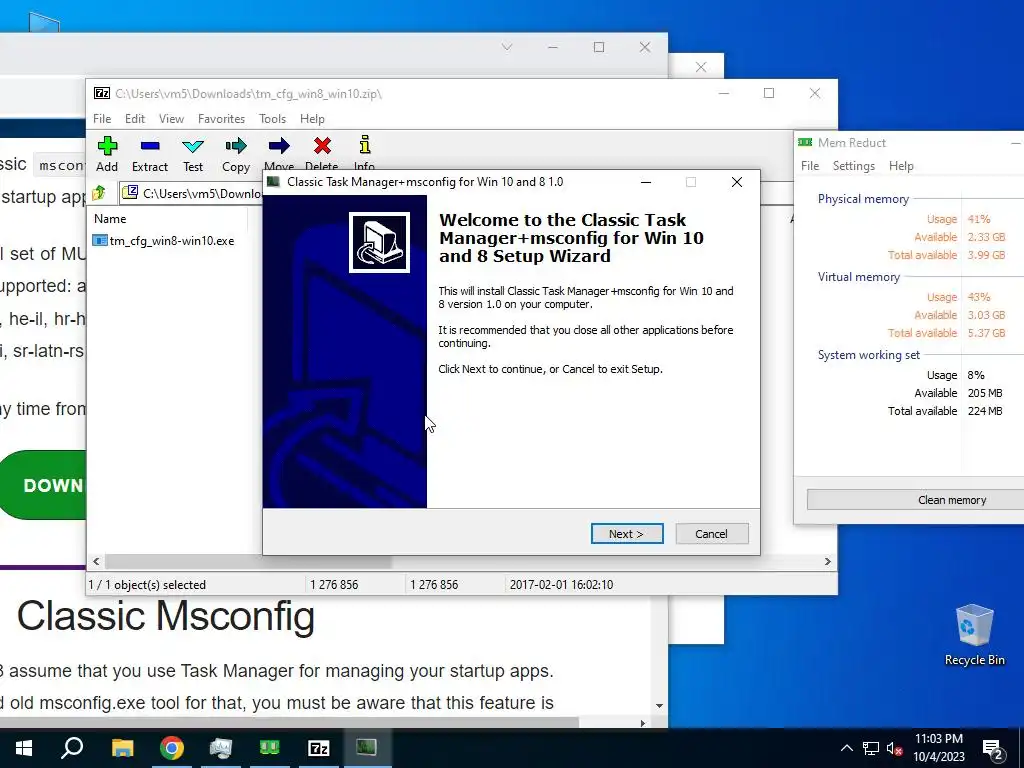Click the Test toolbar icon in 7-Zip
The height and width of the screenshot is (768, 1024).
tap(193, 154)
